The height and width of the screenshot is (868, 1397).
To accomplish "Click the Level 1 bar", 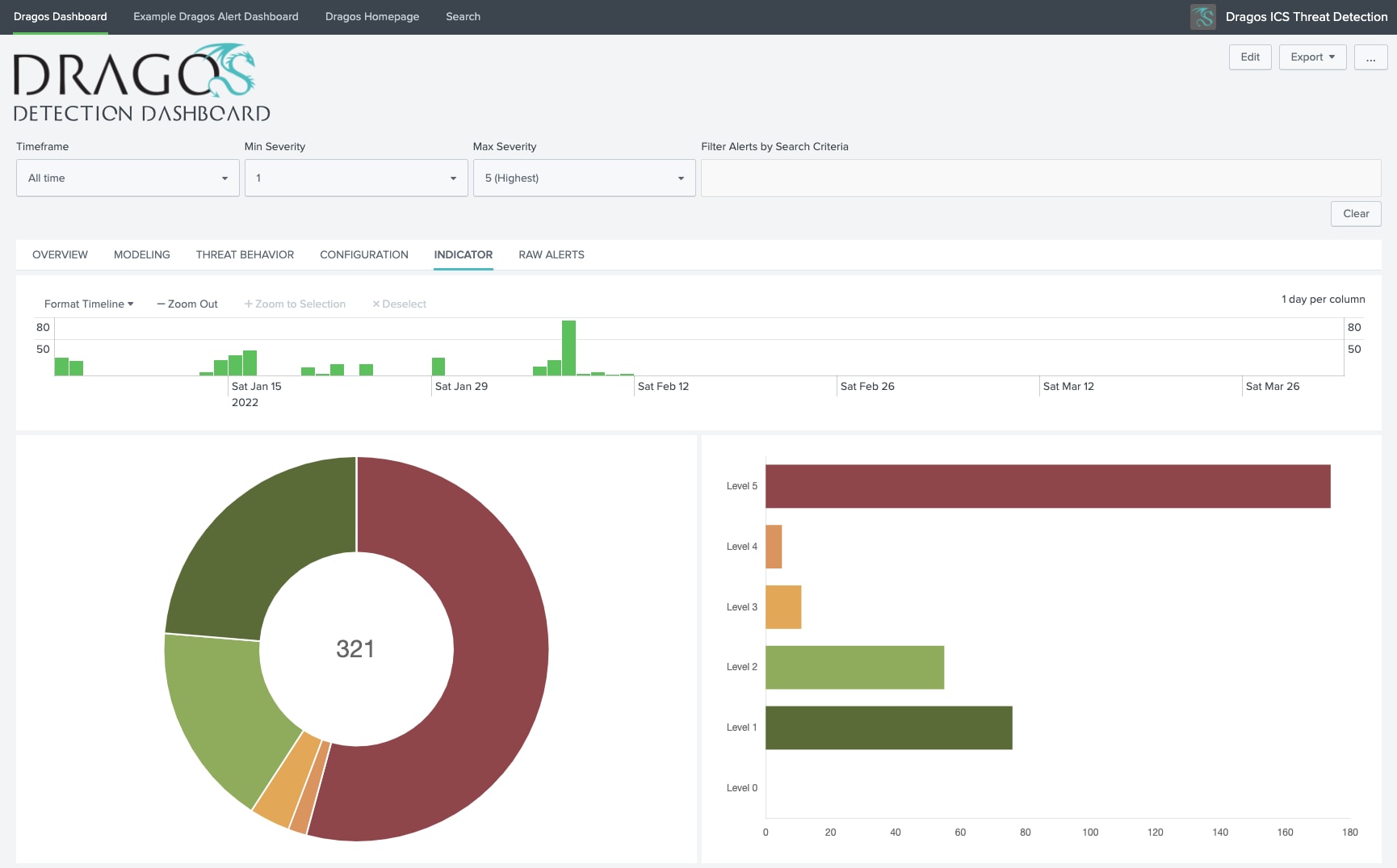I will point(889,728).
